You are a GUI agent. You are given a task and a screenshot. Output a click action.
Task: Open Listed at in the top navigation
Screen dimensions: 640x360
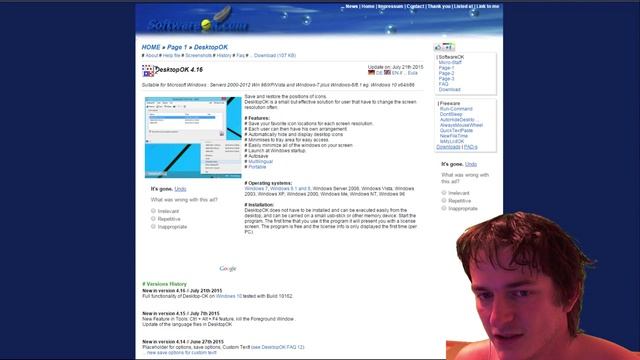pyautogui.click(x=463, y=7)
